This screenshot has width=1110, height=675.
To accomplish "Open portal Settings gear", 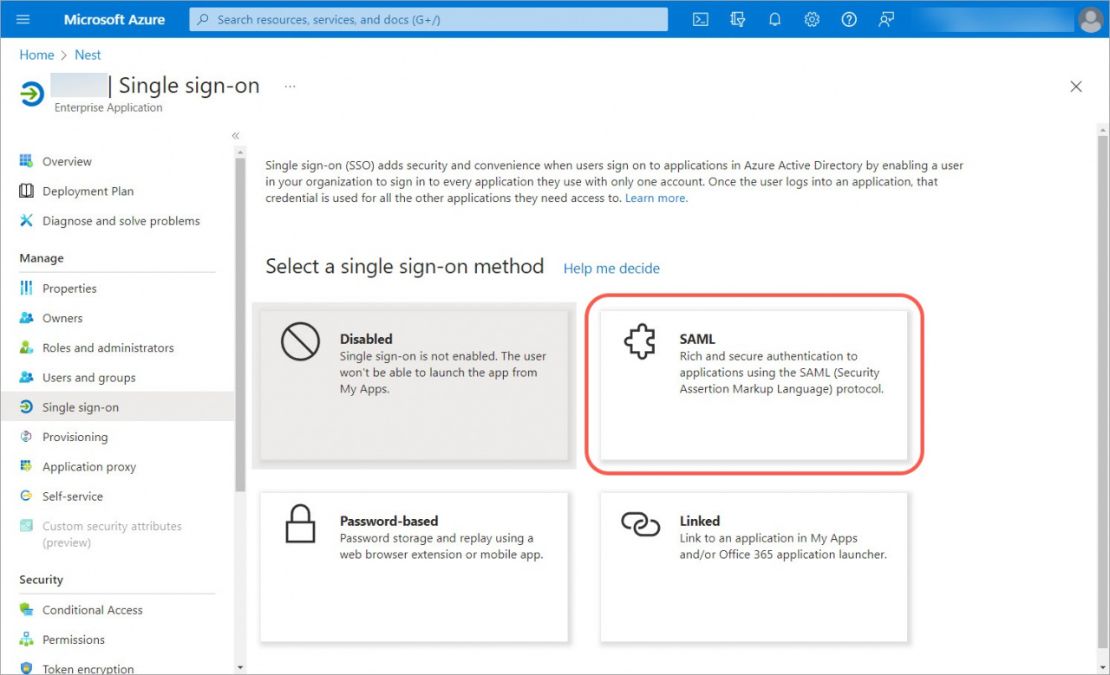I will tap(812, 19).
